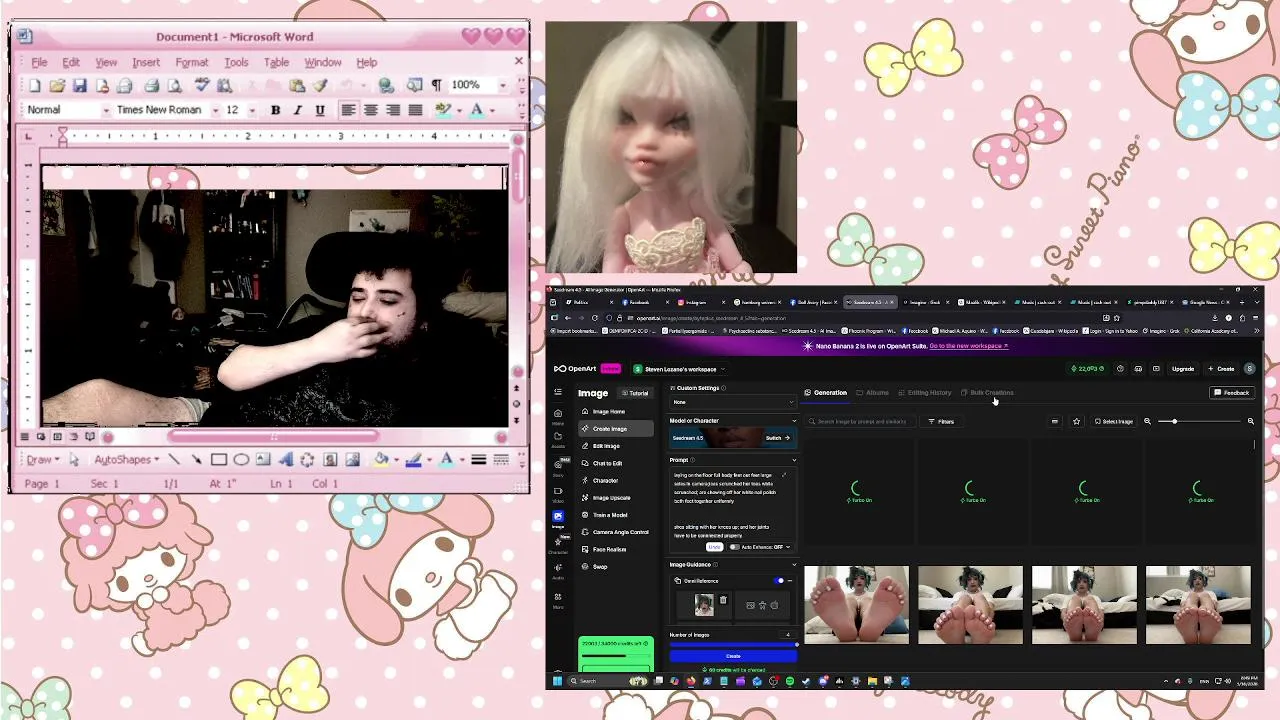Open the Auto Enhance OFF dropdown in prompt box
This screenshot has height=720, width=1280.
(x=760, y=547)
